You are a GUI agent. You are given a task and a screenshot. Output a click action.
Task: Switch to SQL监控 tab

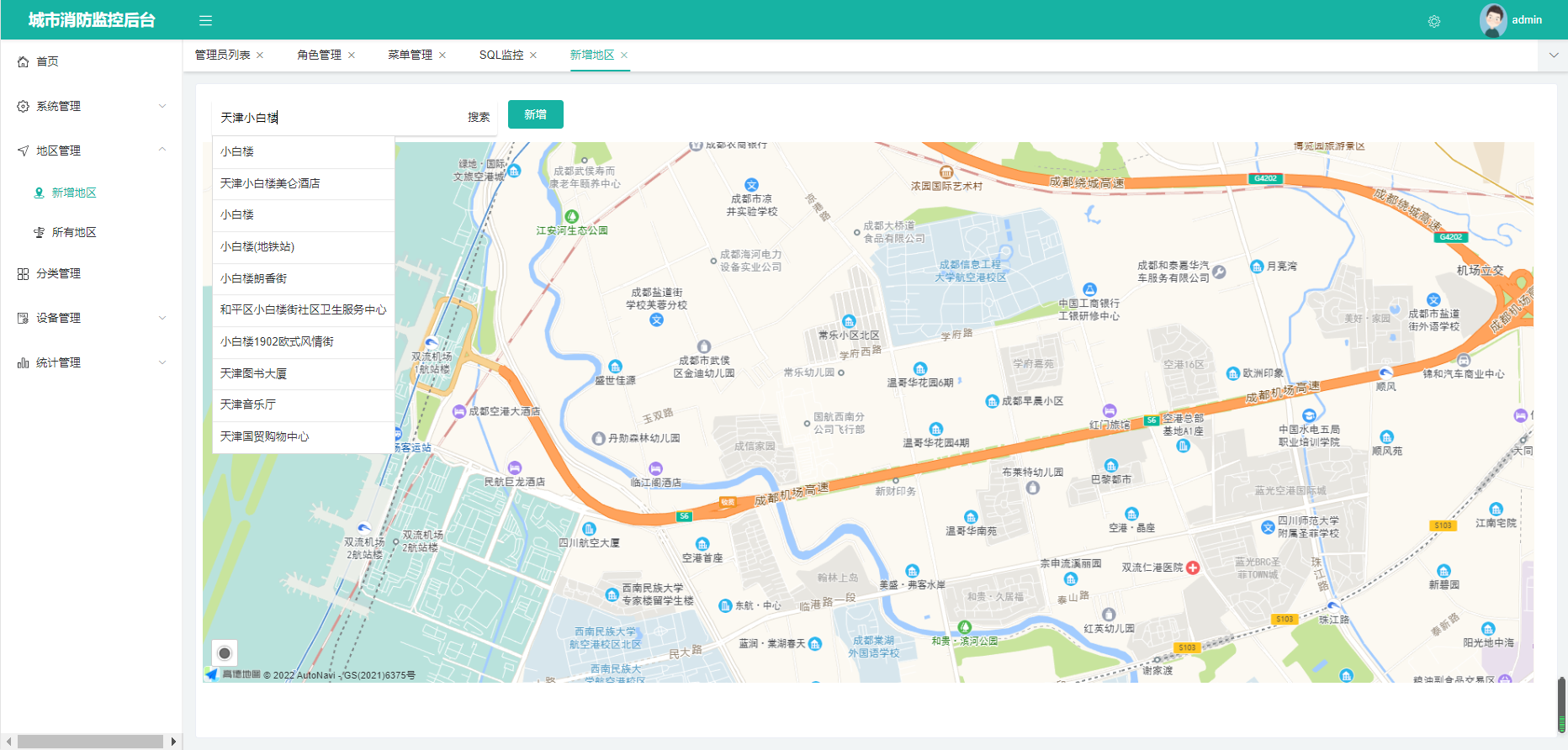pos(501,55)
